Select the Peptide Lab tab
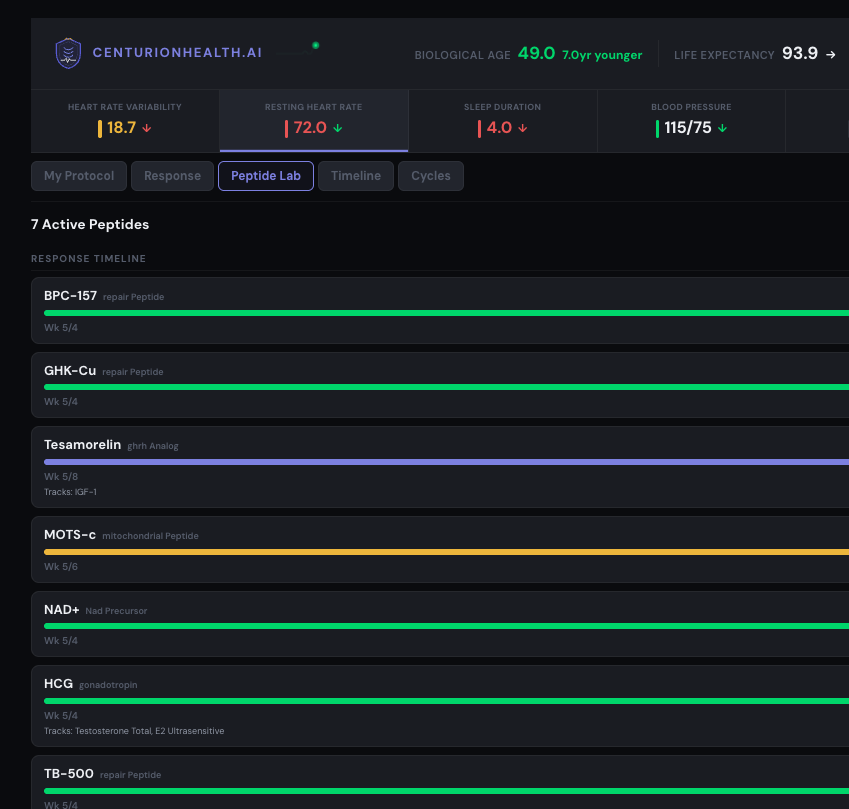This screenshot has height=809, width=849. pyautogui.click(x=266, y=176)
